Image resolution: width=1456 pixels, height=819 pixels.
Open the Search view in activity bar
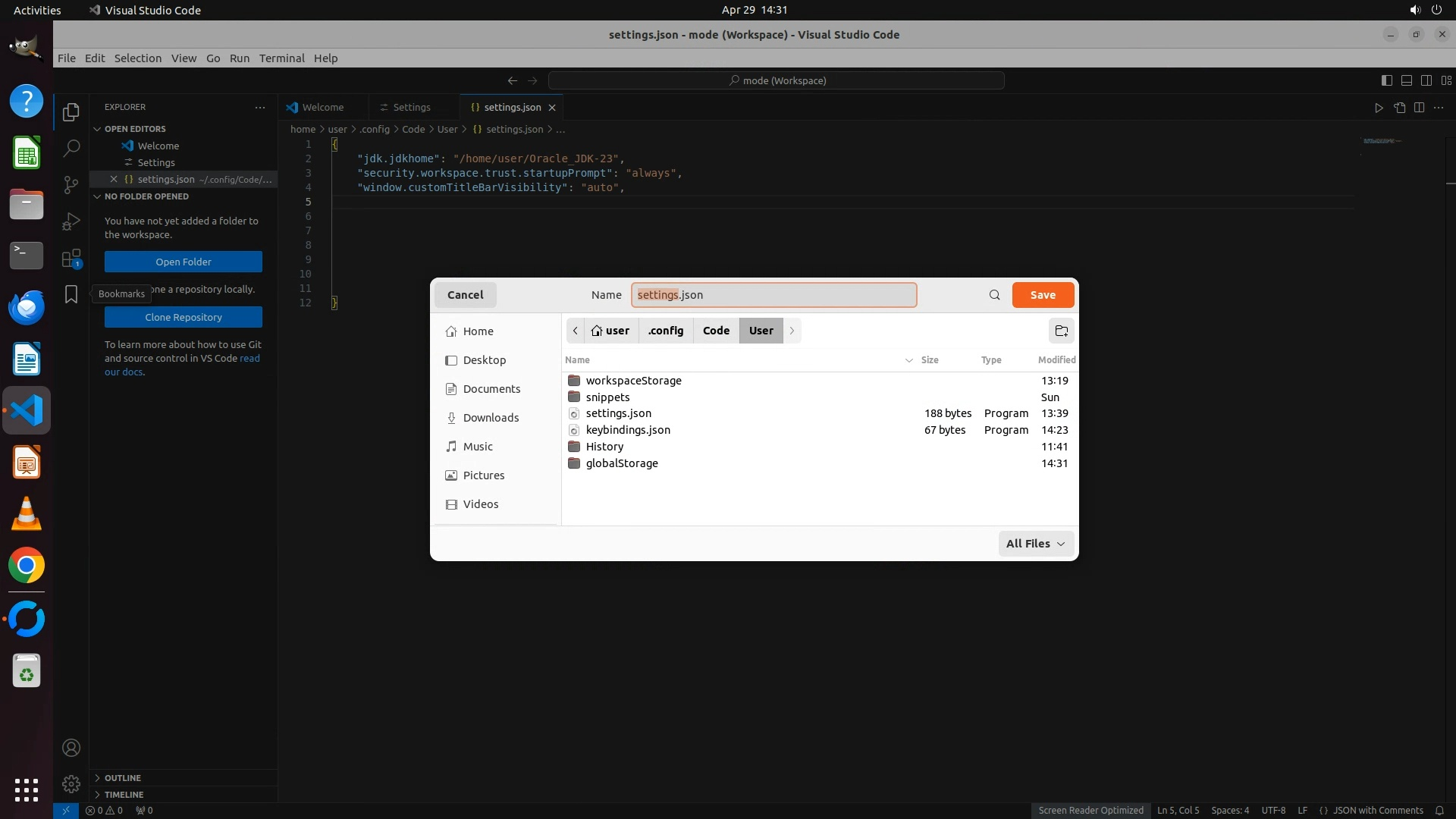coord(71,149)
